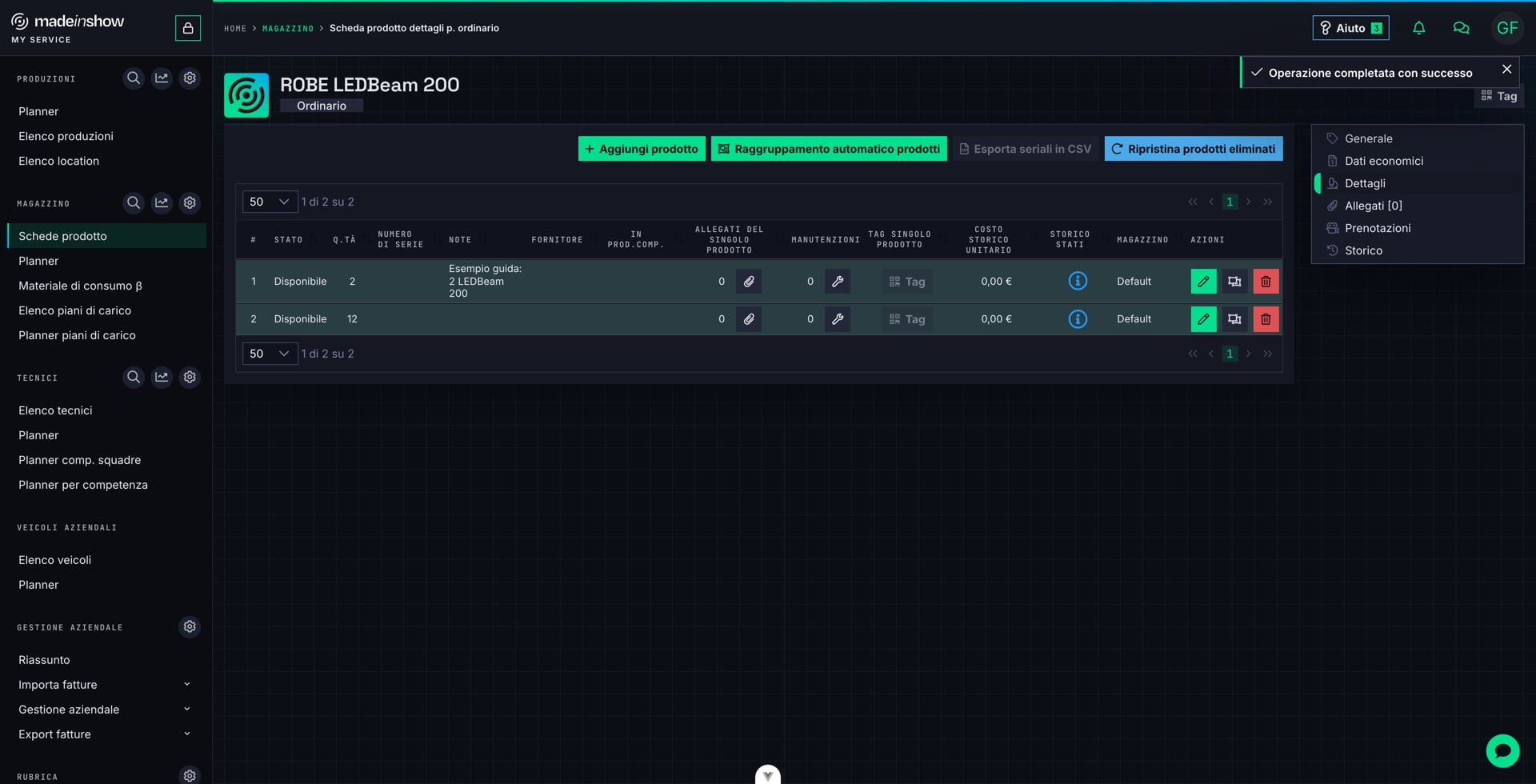The image size is (1536, 784).
Task: Open the live chat support bubble
Action: (x=1502, y=751)
